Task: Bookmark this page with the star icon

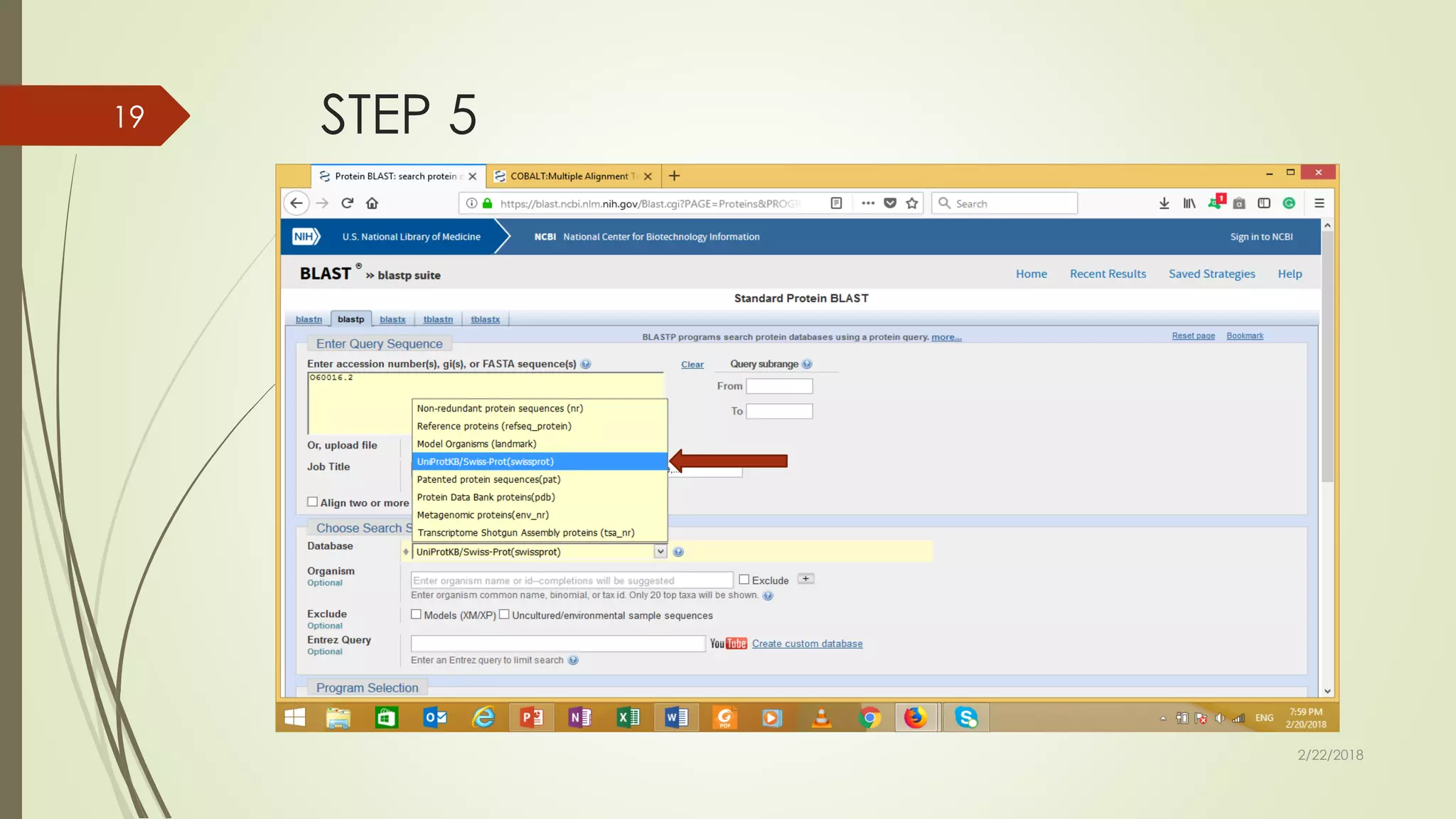Action: pos(912,203)
